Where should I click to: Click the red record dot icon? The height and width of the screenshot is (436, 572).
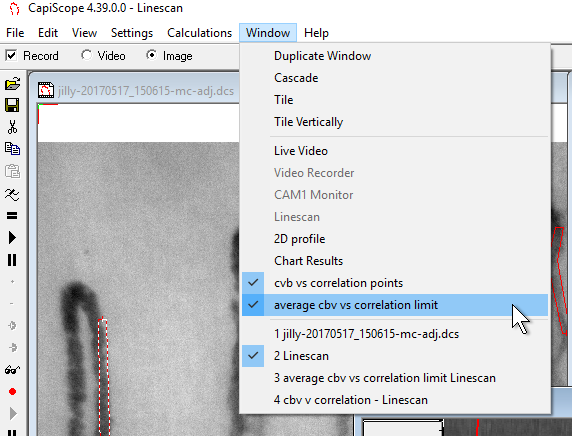pyautogui.click(x=12, y=391)
